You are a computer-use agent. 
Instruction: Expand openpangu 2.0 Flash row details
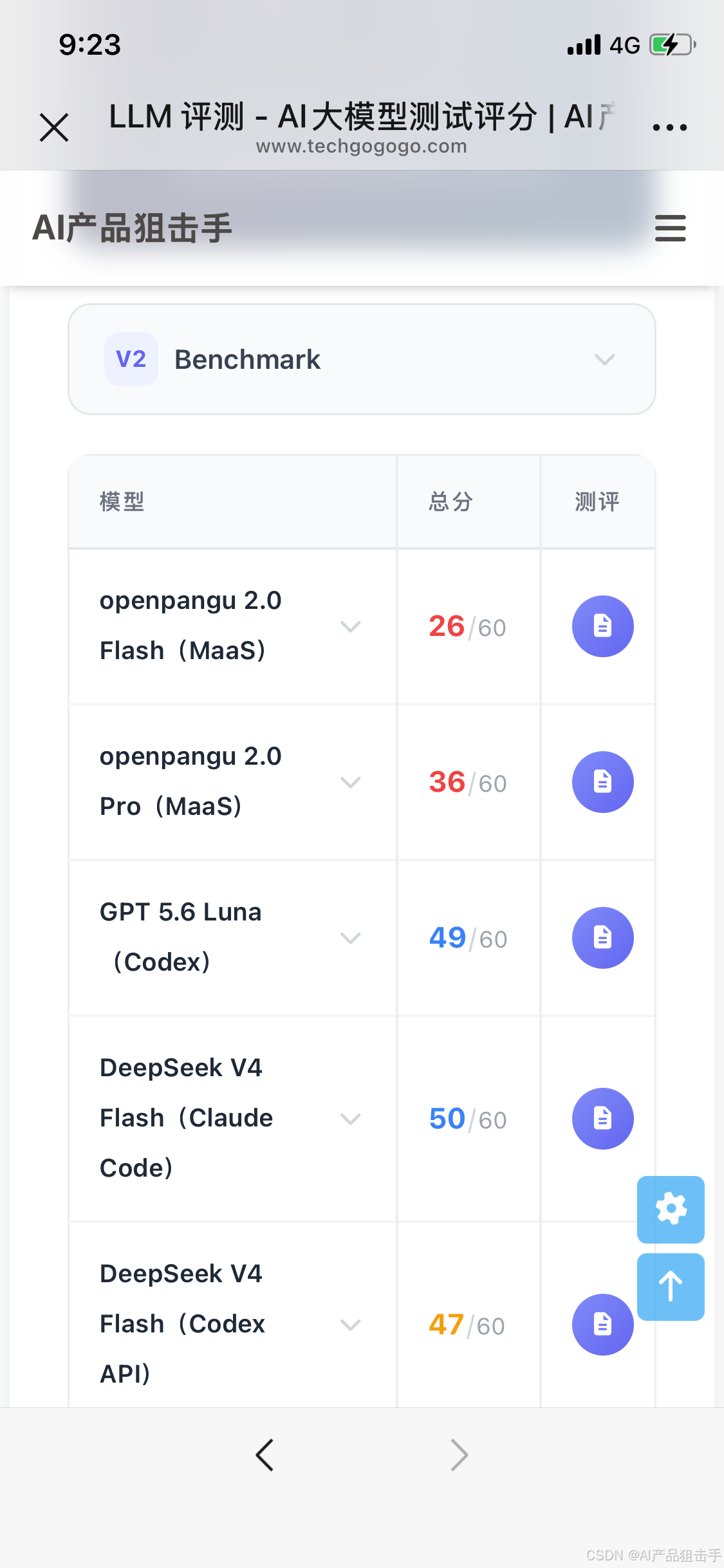pyautogui.click(x=351, y=626)
